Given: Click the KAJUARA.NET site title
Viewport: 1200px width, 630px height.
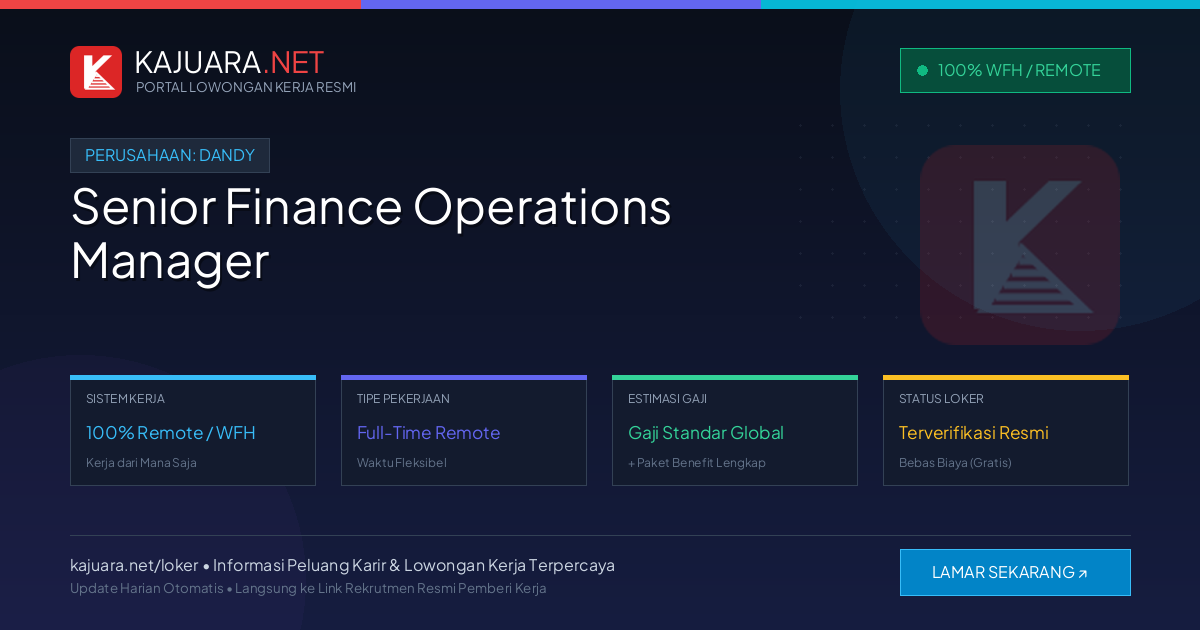Looking at the screenshot, I should pos(229,62).
